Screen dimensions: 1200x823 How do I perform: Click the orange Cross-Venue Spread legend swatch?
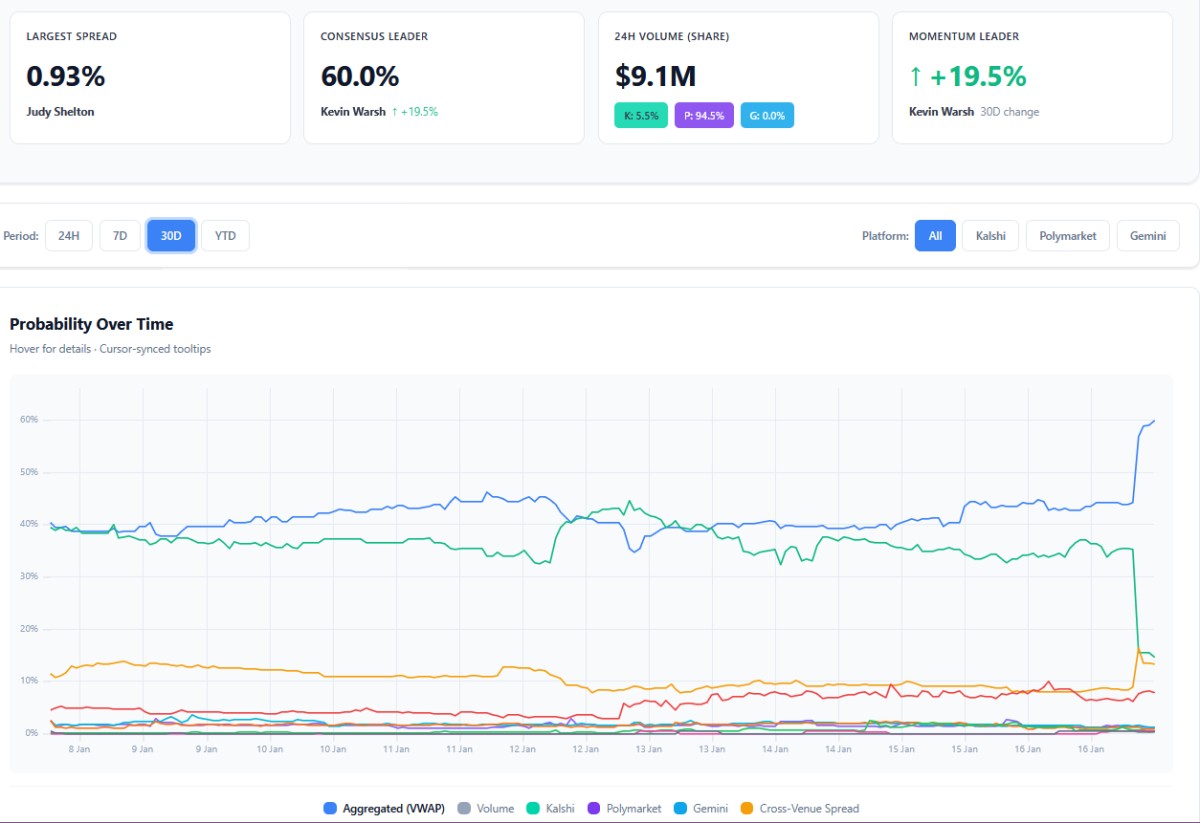click(x=747, y=808)
